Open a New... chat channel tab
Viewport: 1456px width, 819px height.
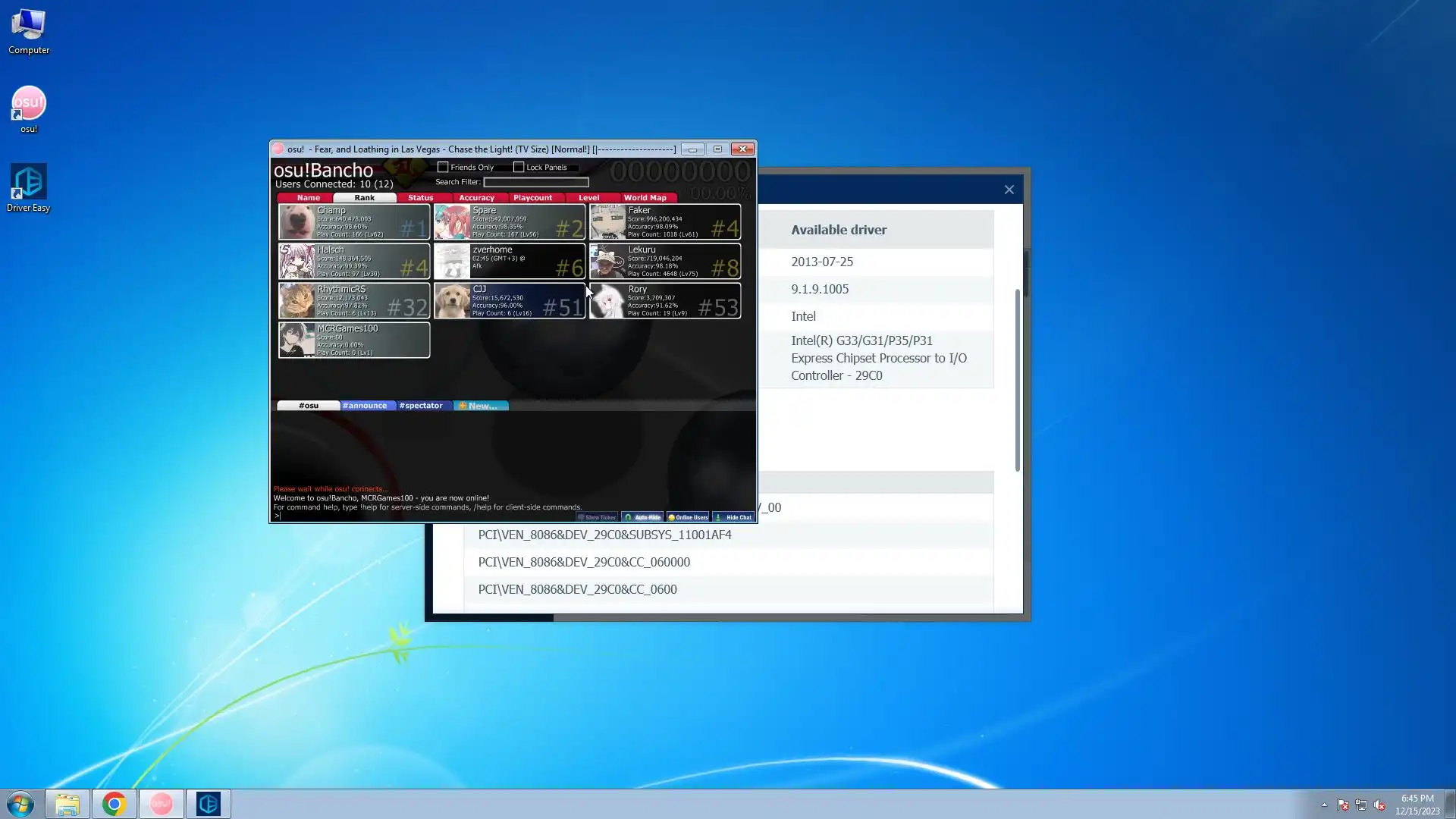[481, 406]
